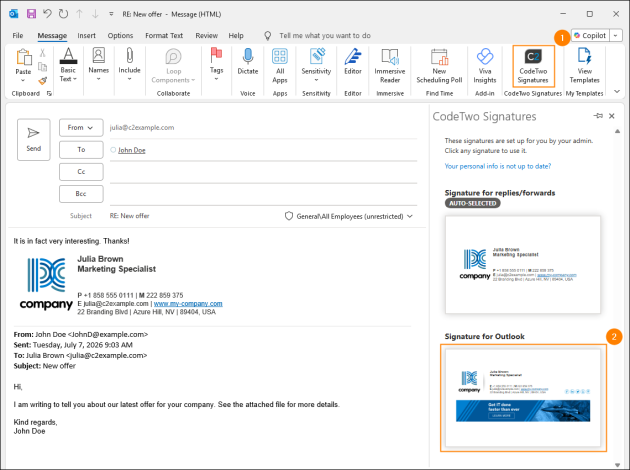Open the All Apps icon
Image resolution: width=630 pixels, height=470 pixels.
click(x=280, y=65)
